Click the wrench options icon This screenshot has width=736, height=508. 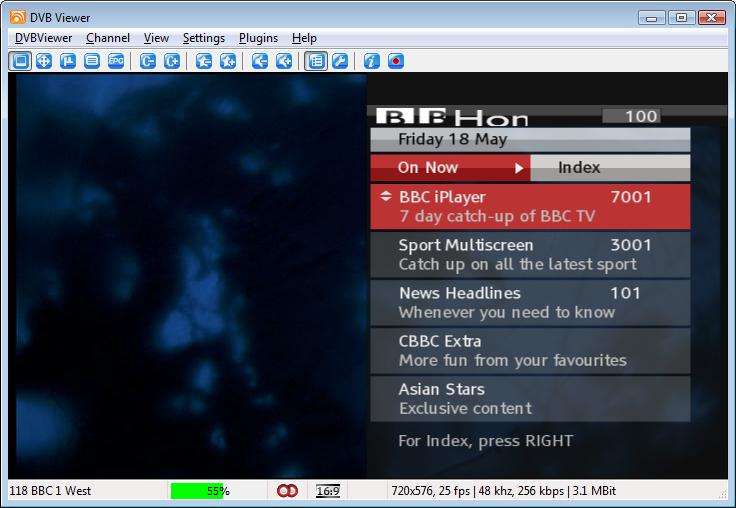(x=340, y=61)
